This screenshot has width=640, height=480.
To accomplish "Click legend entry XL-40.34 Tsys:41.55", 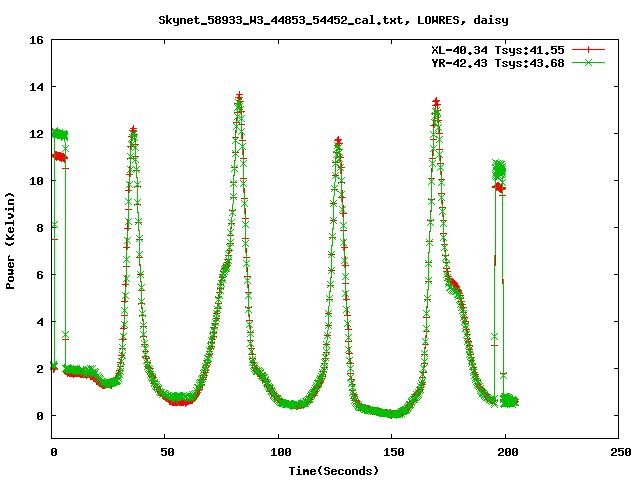I will coord(498,50).
